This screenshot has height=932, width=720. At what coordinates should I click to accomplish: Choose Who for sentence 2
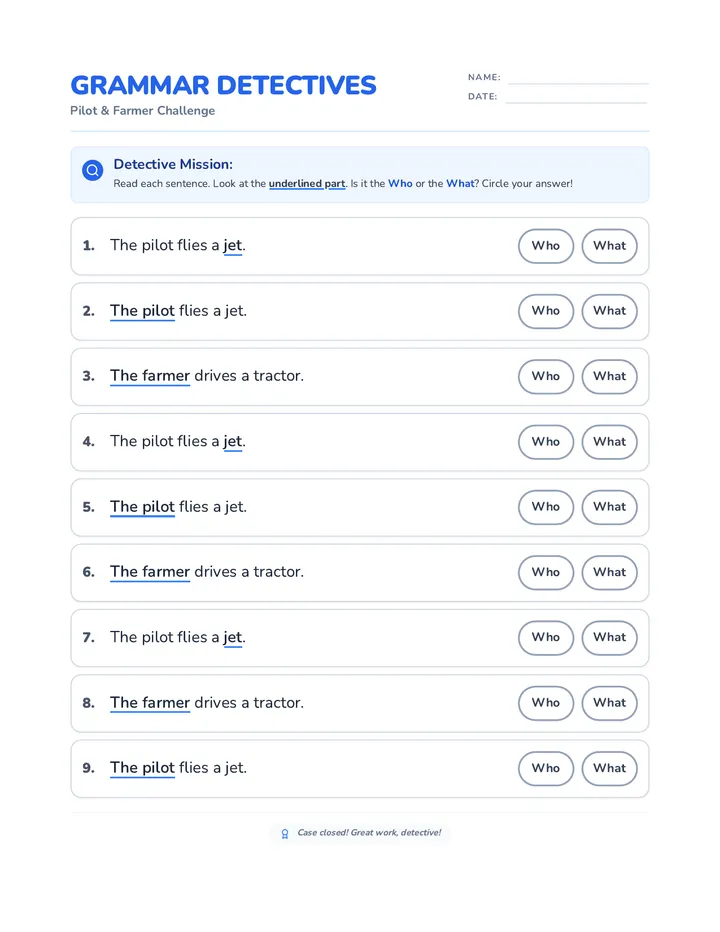[546, 311]
